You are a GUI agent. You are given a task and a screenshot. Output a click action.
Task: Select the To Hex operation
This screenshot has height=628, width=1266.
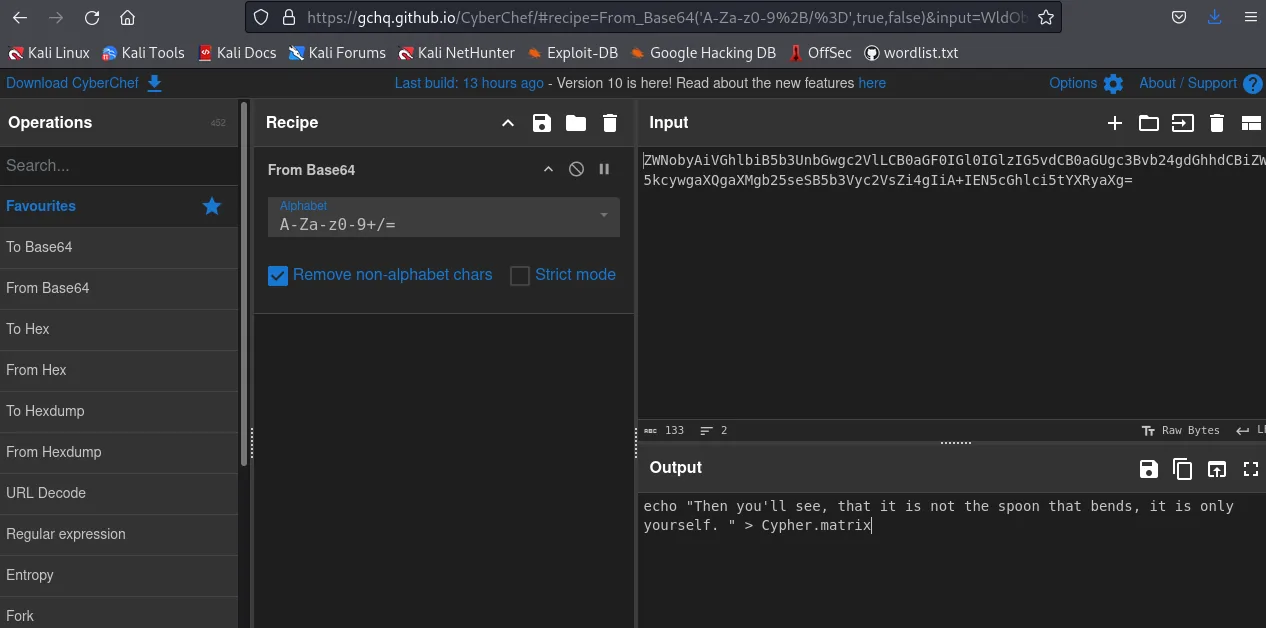[119, 329]
